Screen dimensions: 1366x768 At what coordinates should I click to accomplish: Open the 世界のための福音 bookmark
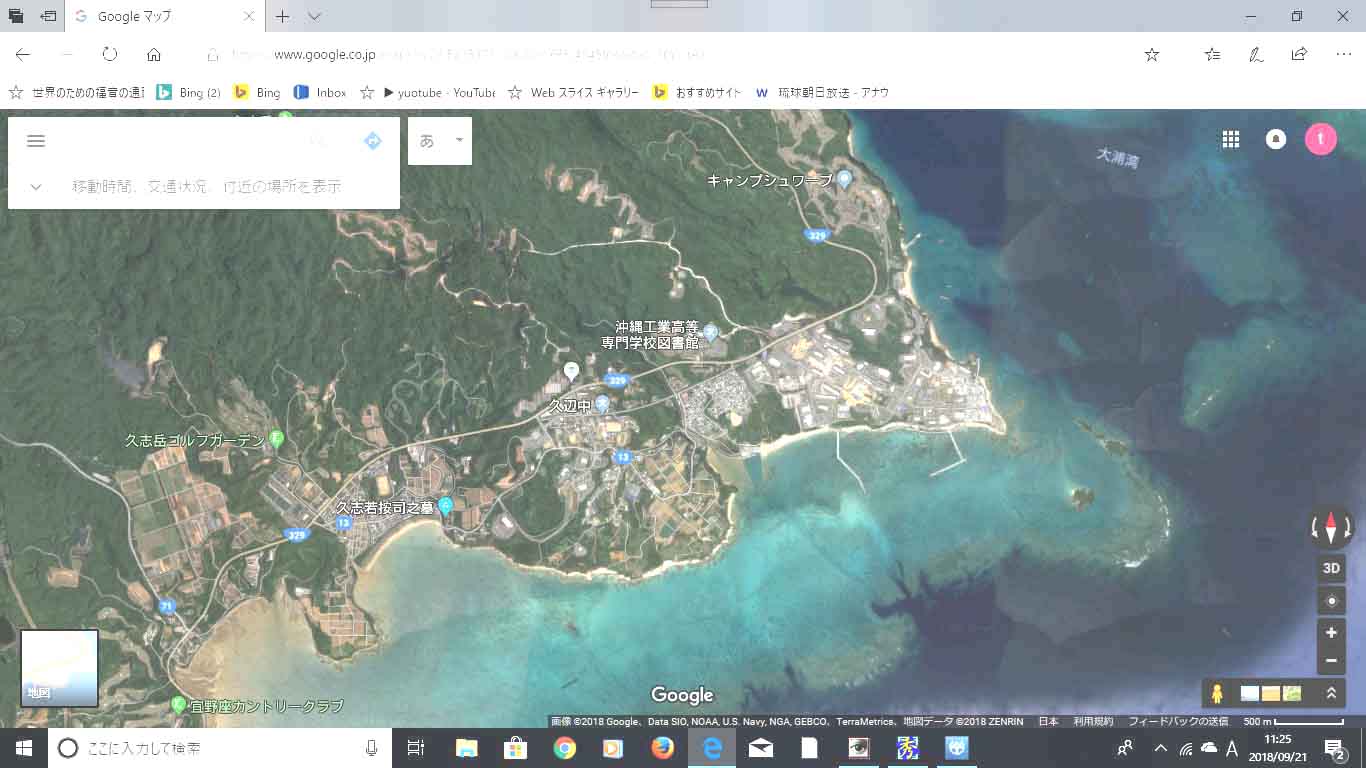pos(77,92)
